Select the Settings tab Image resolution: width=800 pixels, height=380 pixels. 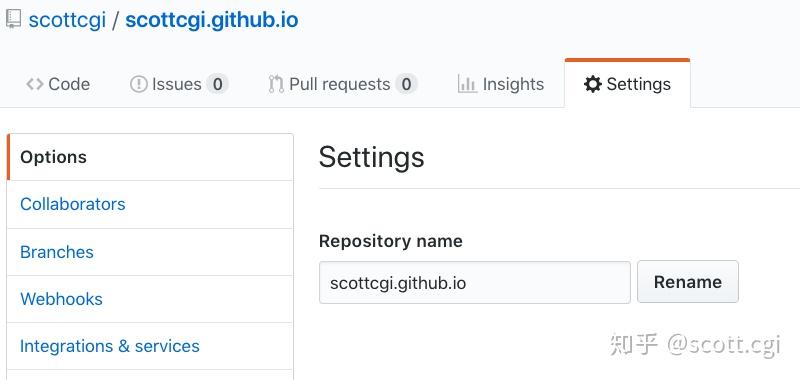click(627, 84)
